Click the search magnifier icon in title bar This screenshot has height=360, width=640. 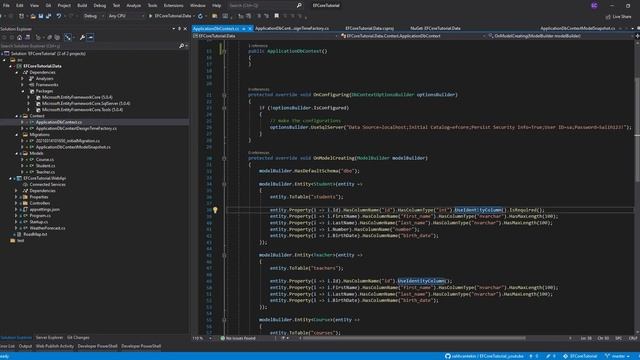(x=299, y=5)
